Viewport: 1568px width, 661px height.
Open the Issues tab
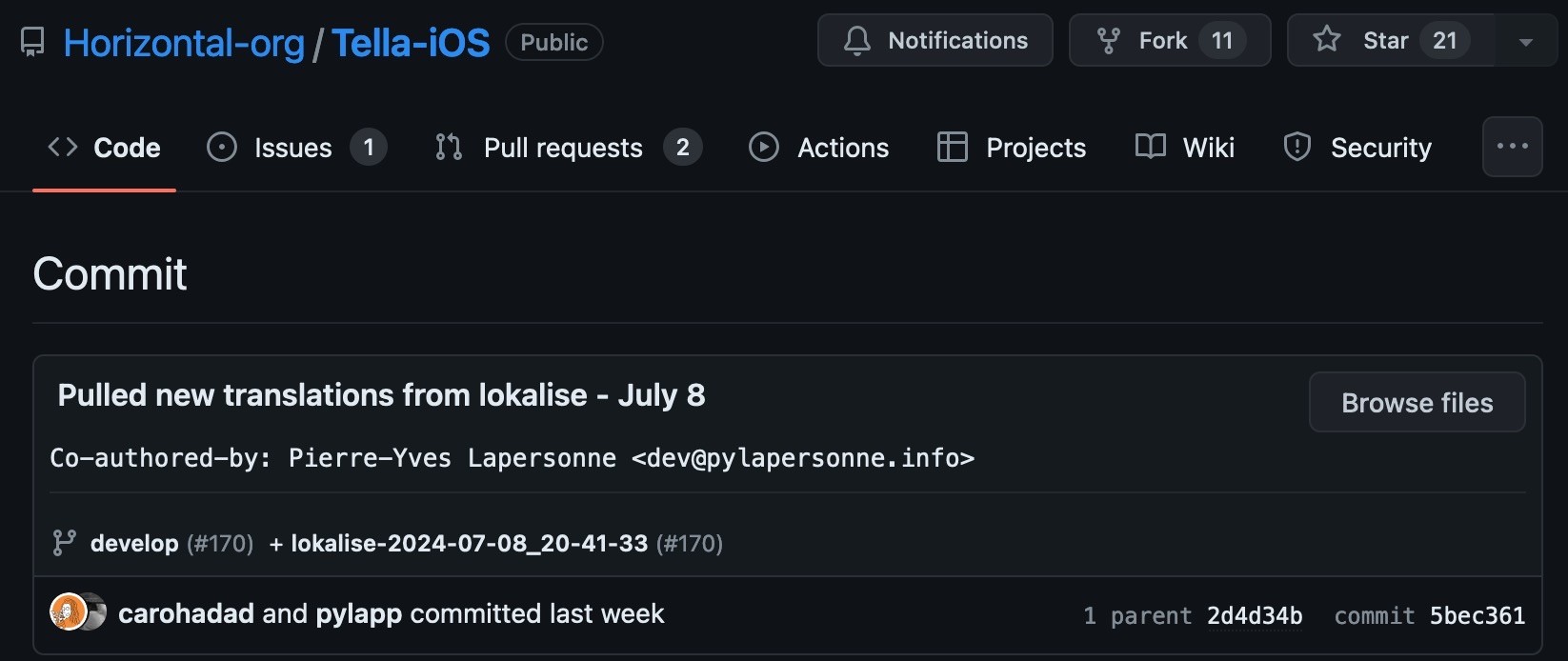click(x=296, y=148)
